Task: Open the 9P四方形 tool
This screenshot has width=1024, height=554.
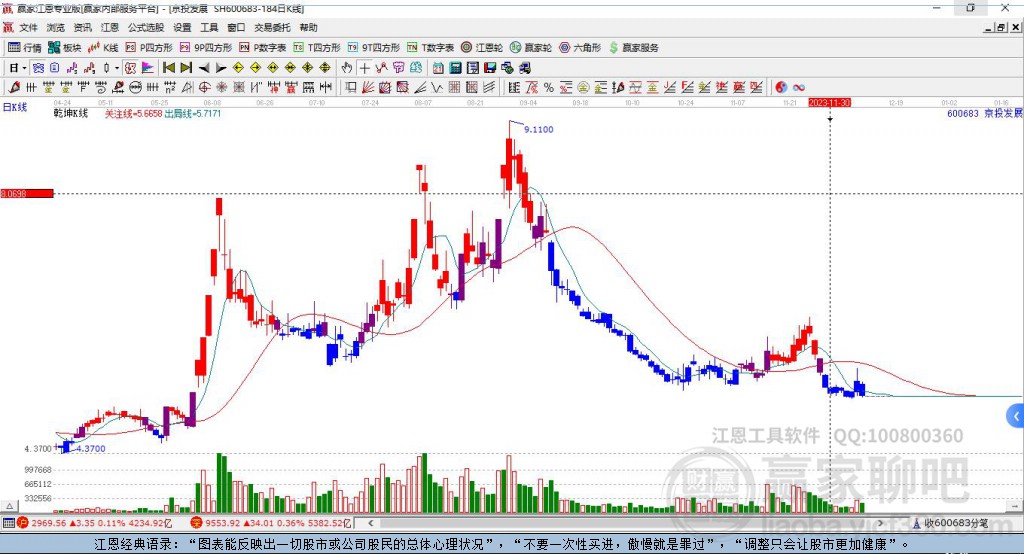Action: [206, 48]
